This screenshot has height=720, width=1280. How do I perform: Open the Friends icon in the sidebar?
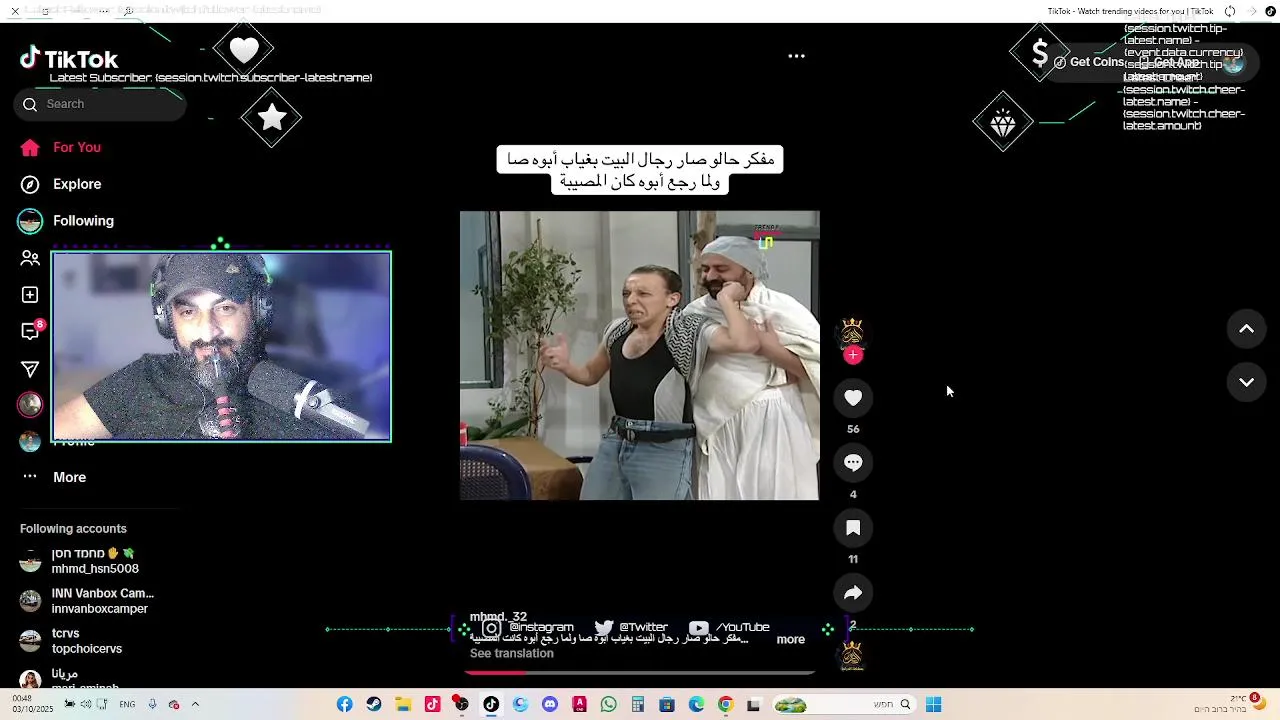(30, 258)
